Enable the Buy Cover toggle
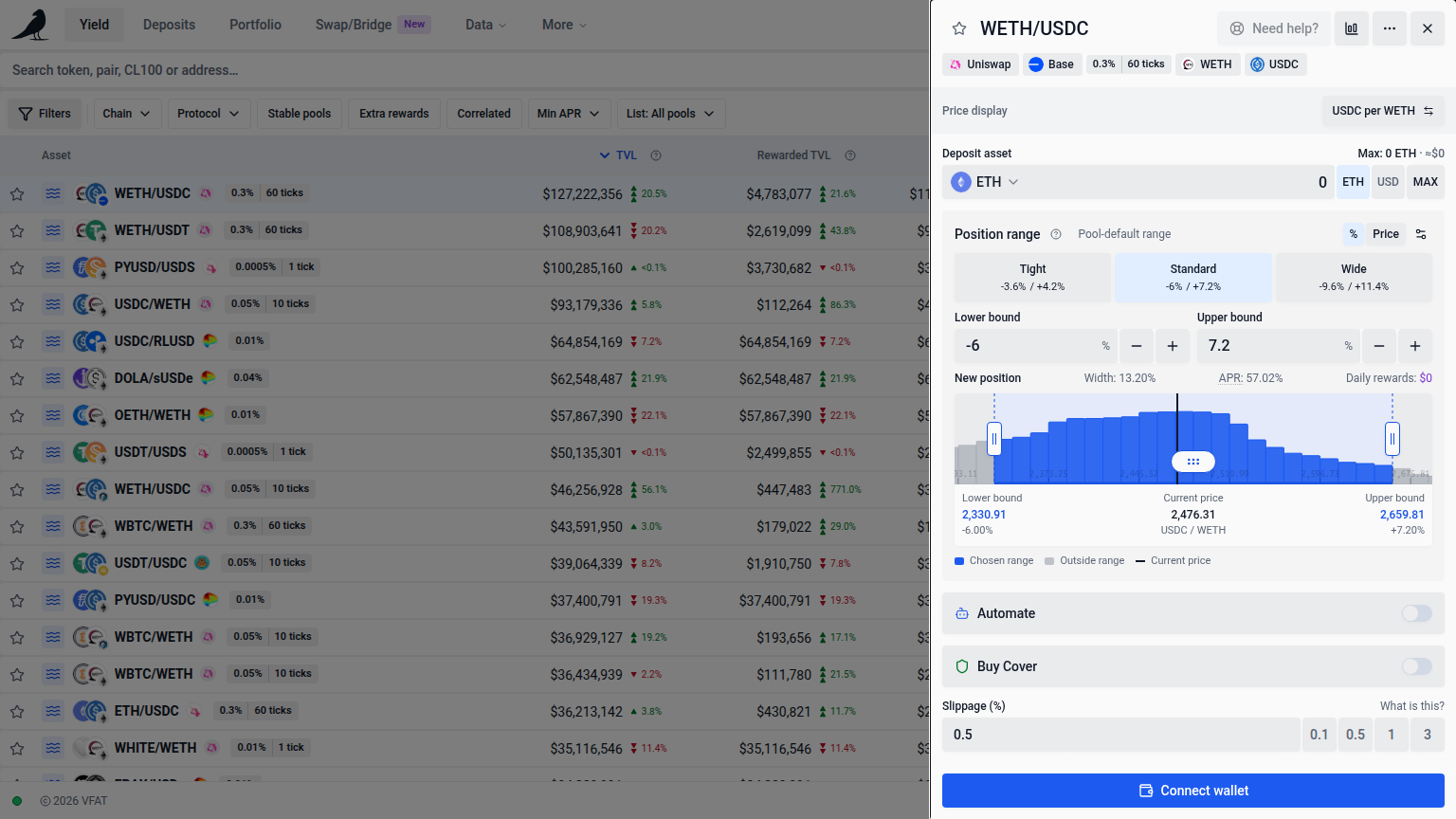This screenshot has height=819, width=1456. (x=1417, y=666)
